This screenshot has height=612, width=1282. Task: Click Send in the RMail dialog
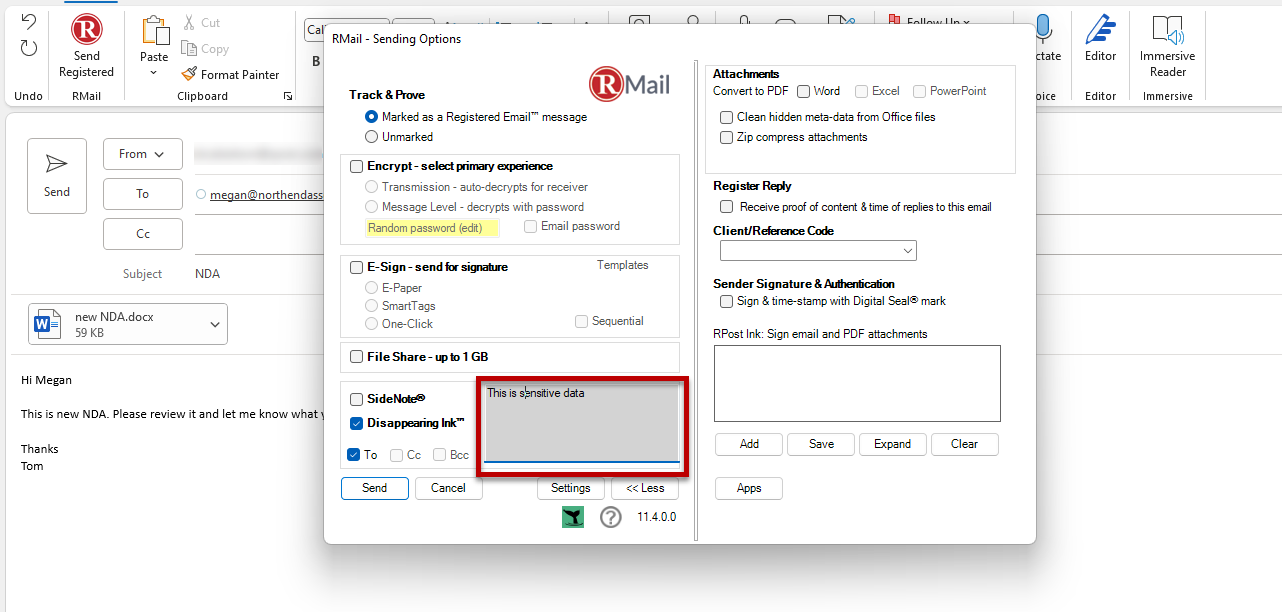(375, 488)
